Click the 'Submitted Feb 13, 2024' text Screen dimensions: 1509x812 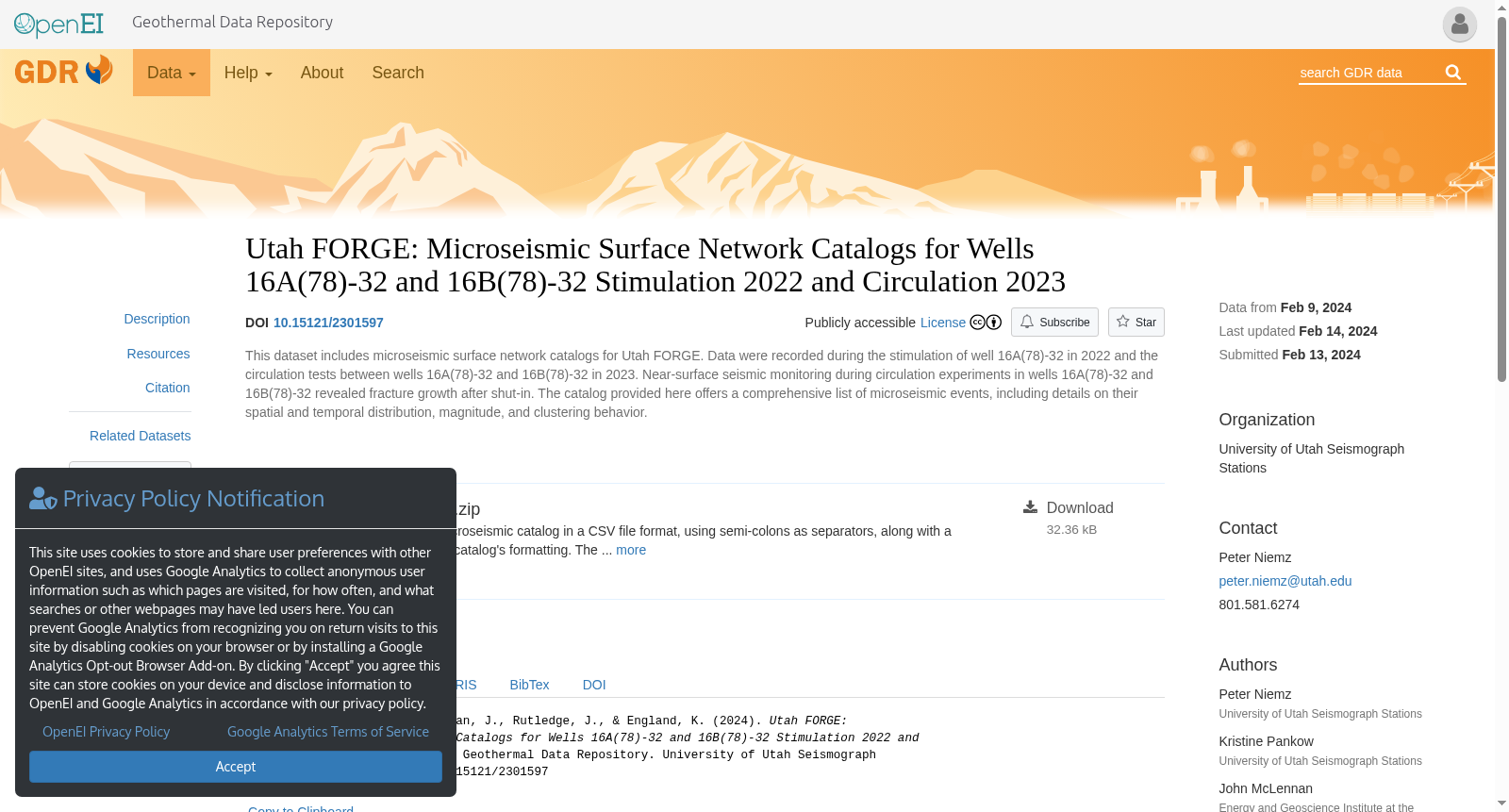coord(1289,355)
